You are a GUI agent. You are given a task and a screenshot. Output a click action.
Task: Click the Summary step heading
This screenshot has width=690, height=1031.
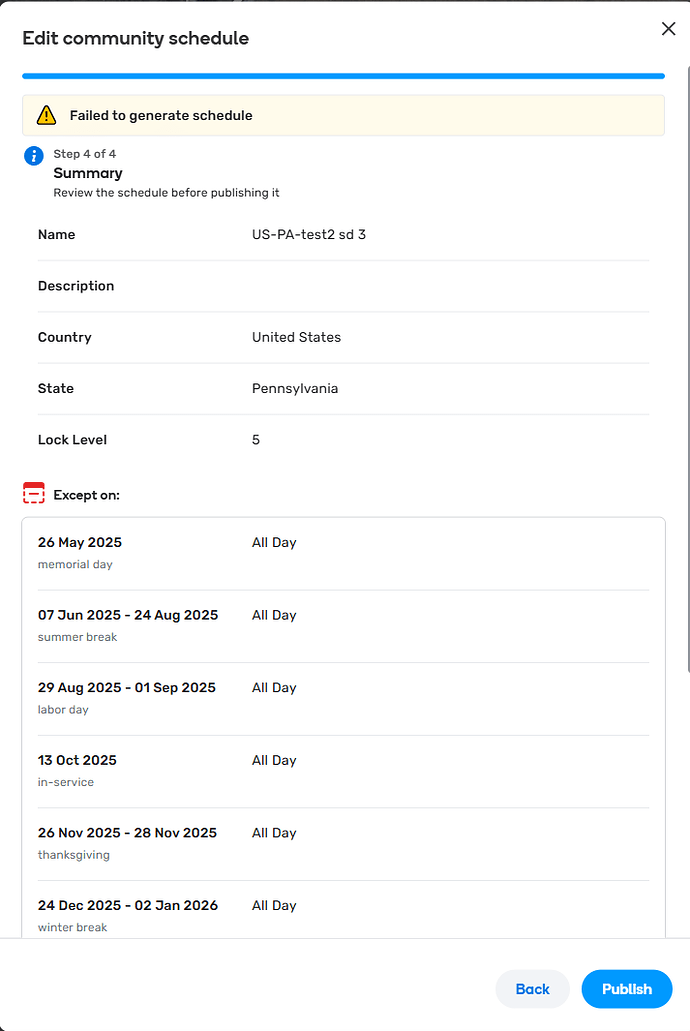[87, 173]
